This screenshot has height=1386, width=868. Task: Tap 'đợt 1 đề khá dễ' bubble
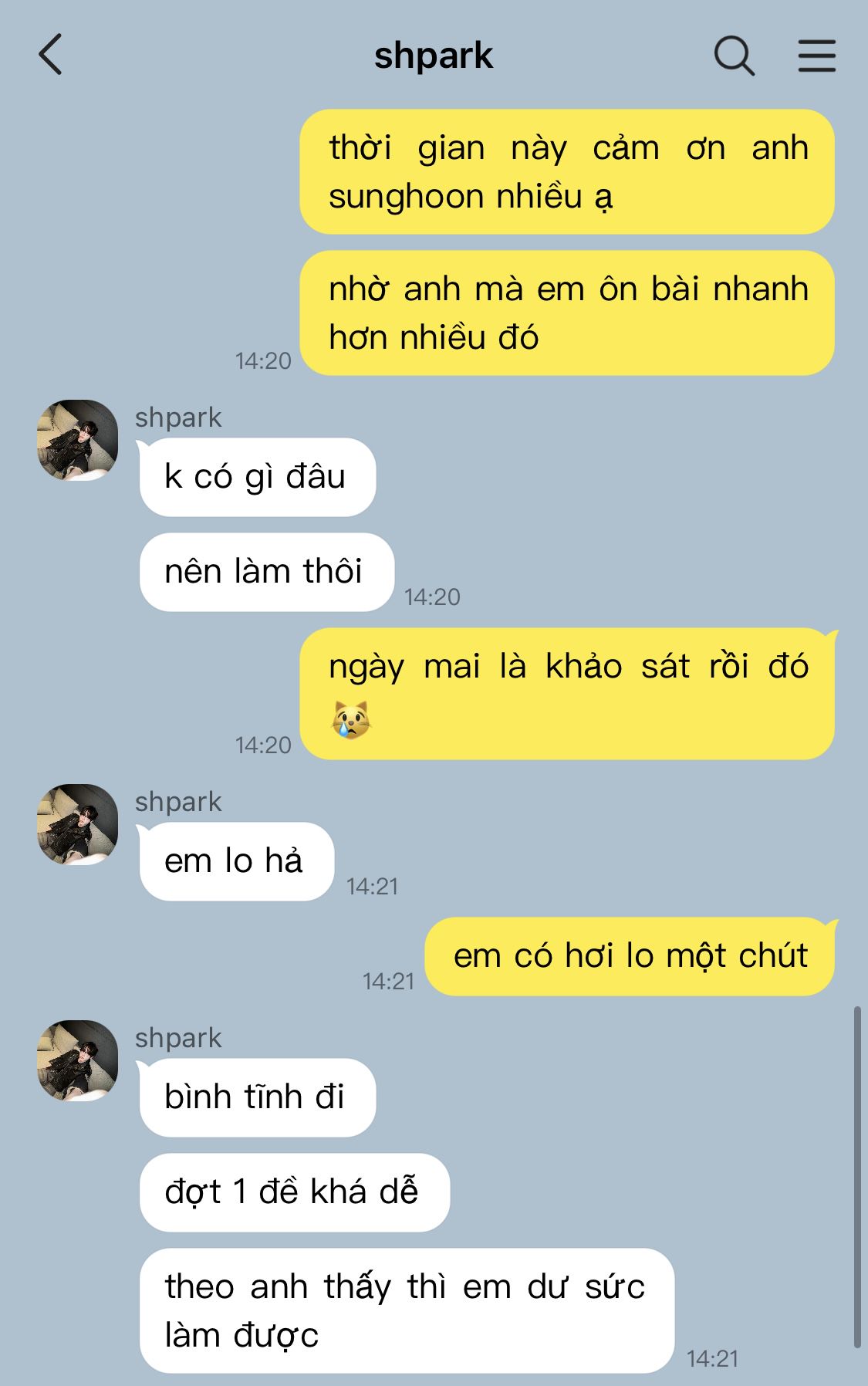coord(294,1192)
